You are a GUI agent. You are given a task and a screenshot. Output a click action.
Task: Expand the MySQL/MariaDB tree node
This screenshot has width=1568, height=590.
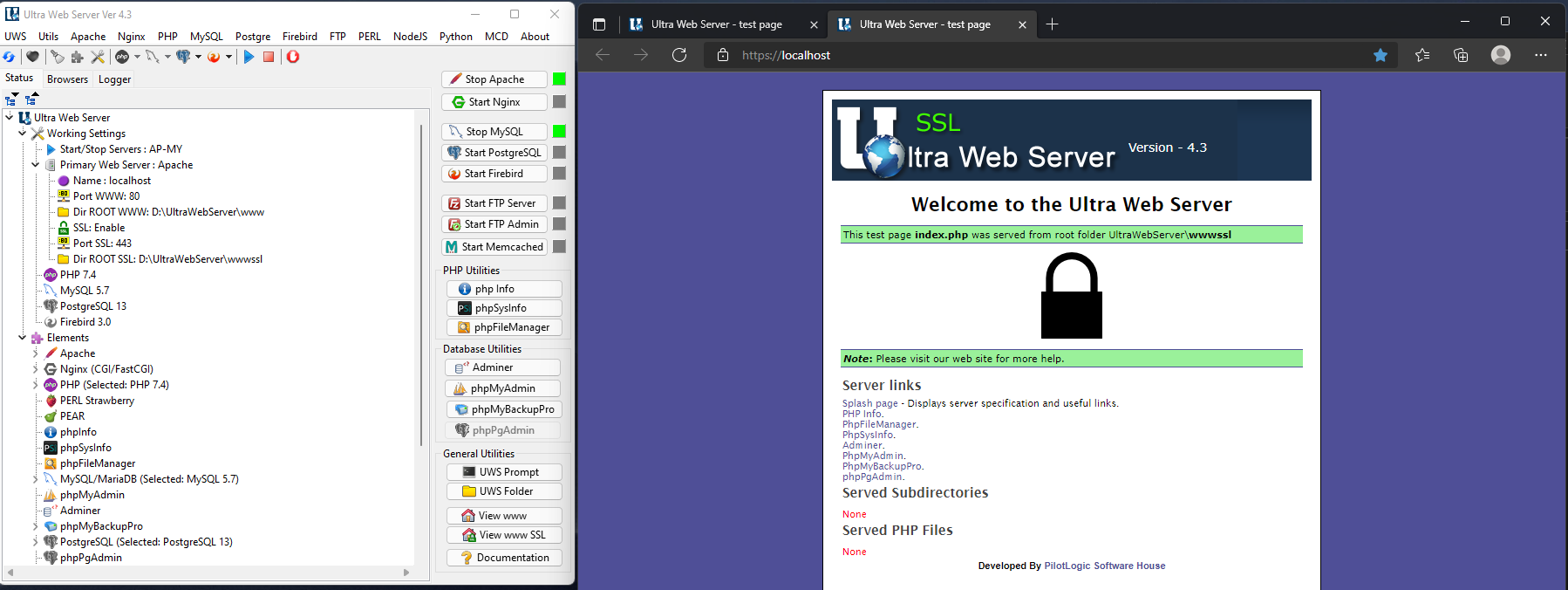[x=36, y=478]
